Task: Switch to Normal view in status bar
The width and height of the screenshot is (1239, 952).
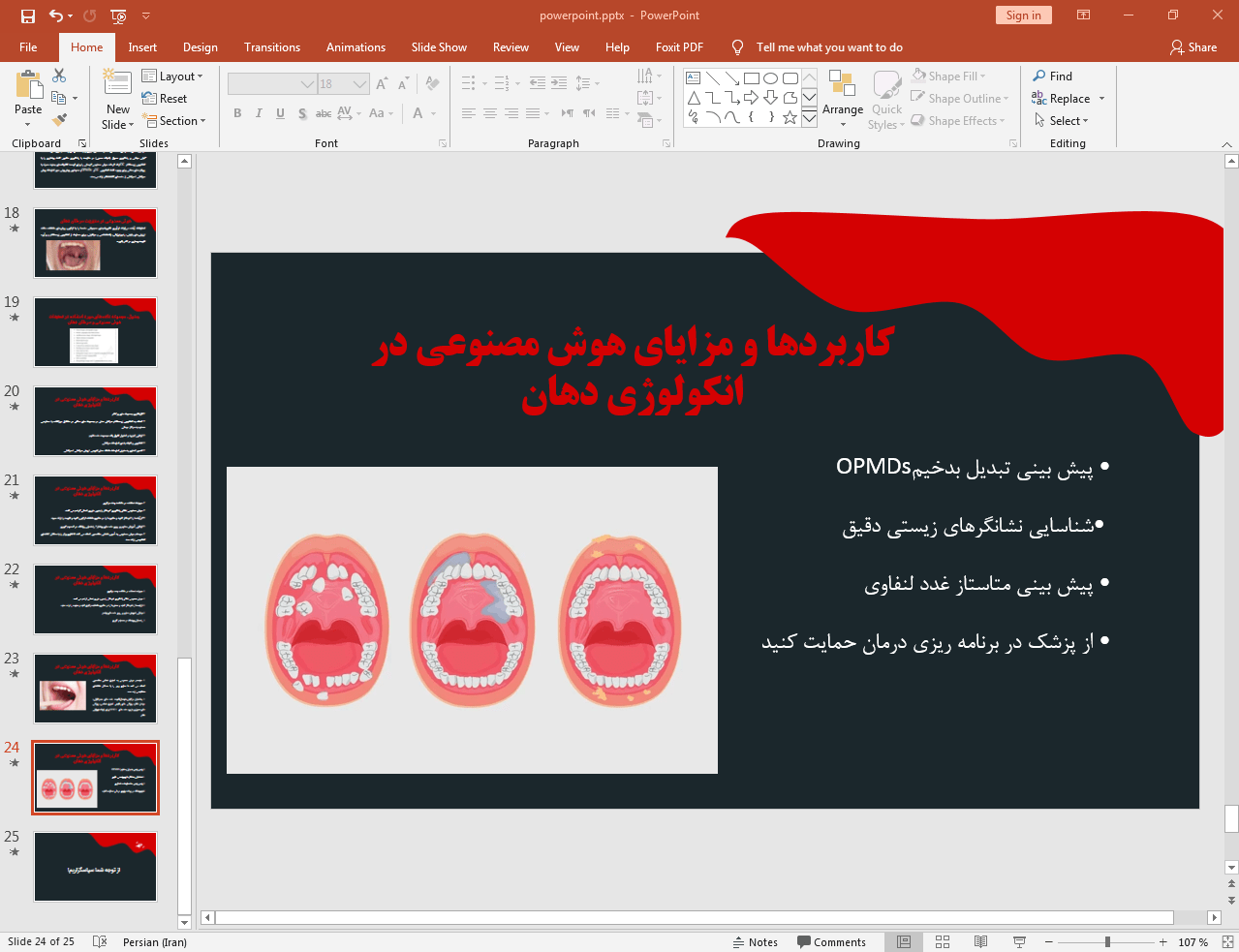Action: [x=904, y=941]
